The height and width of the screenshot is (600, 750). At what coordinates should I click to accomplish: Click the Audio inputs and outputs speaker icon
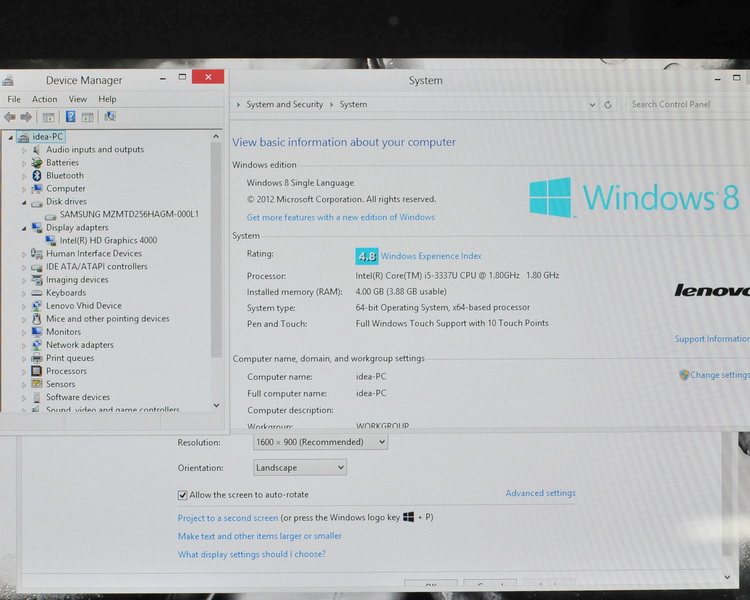click(x=36, y=150)
